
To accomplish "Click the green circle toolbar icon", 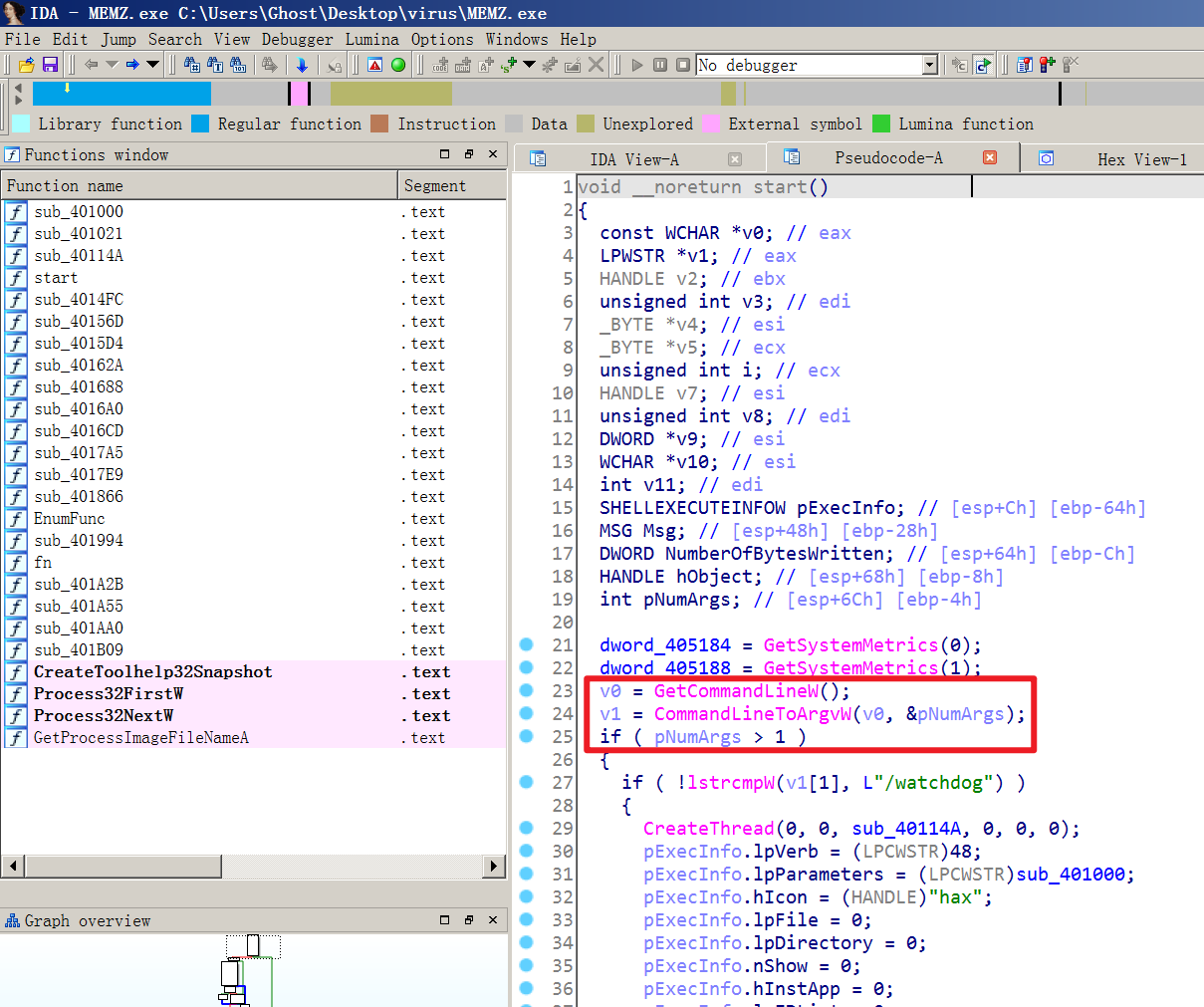I will point(398,65).
